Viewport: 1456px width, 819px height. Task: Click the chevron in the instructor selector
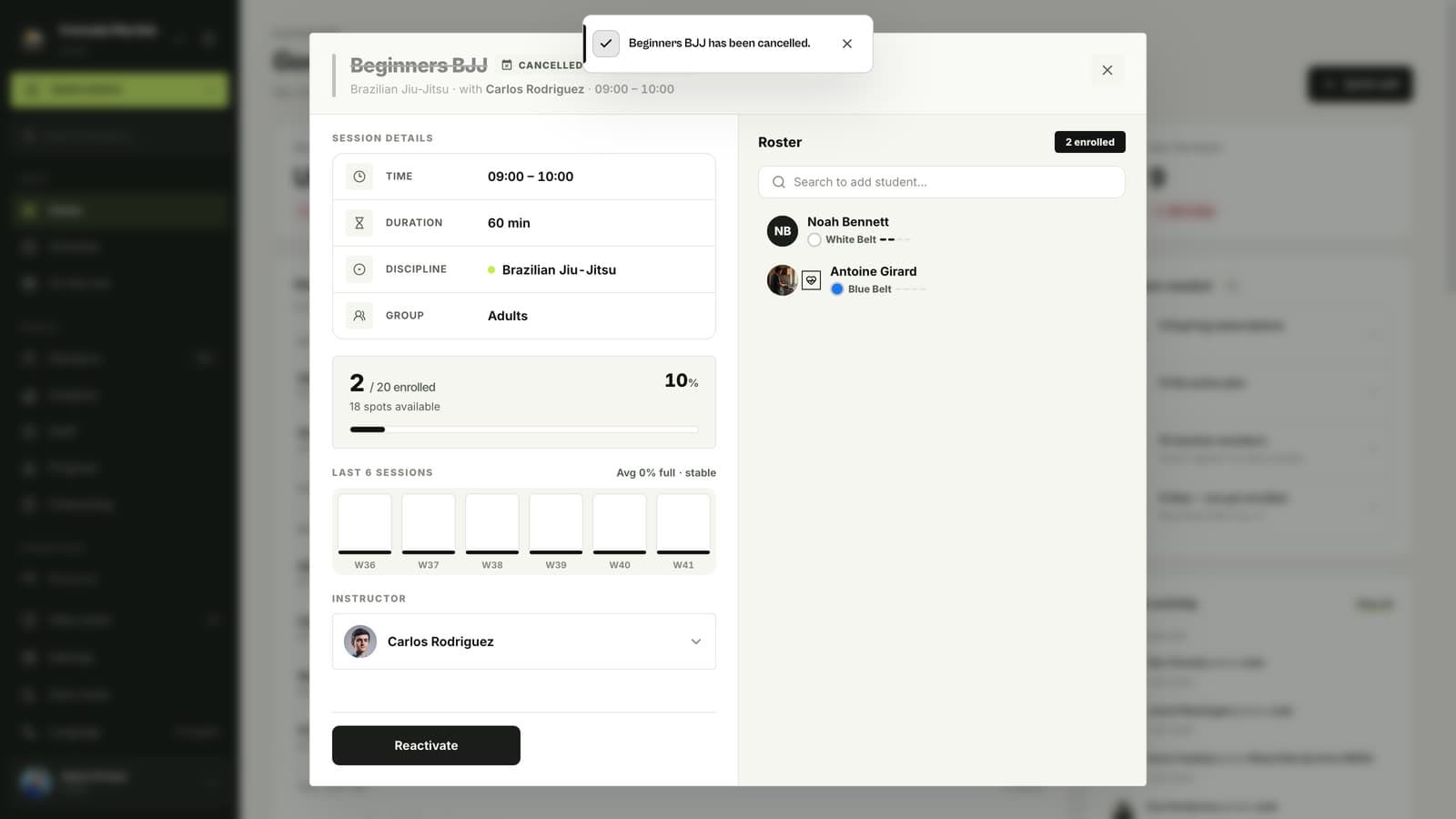[x=696, y=642]
